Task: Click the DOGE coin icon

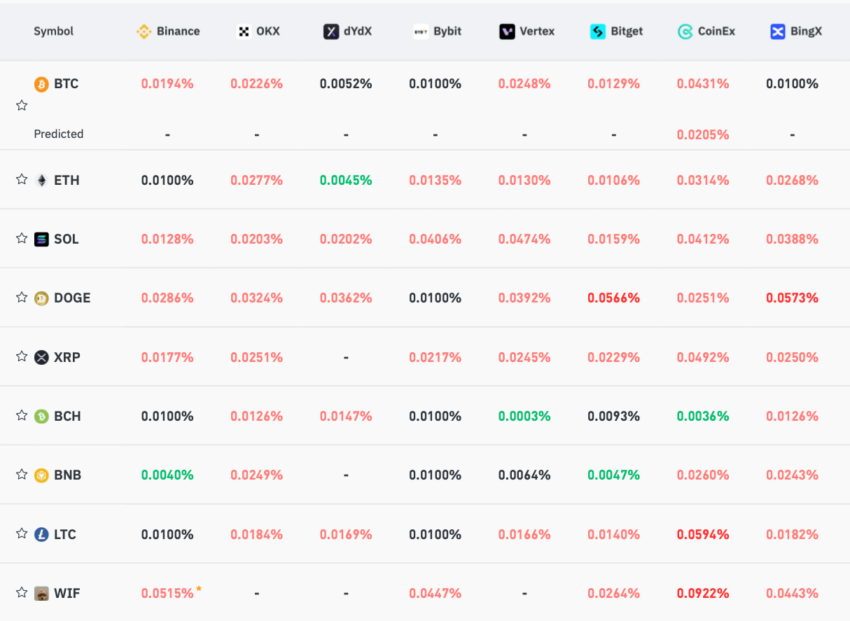Action: 41,298
